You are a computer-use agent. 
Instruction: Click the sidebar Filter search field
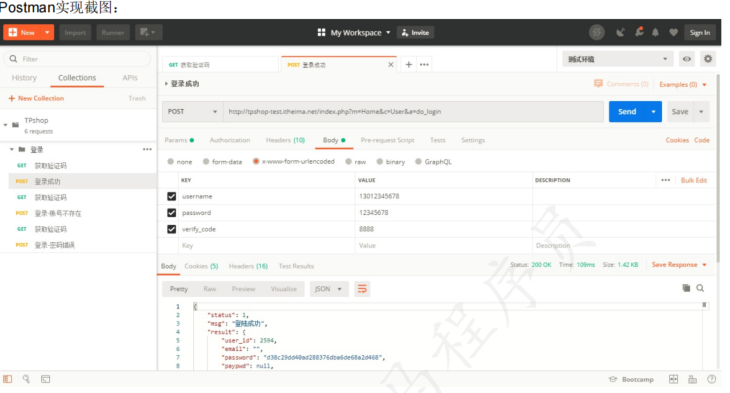(x=78, y=59)
